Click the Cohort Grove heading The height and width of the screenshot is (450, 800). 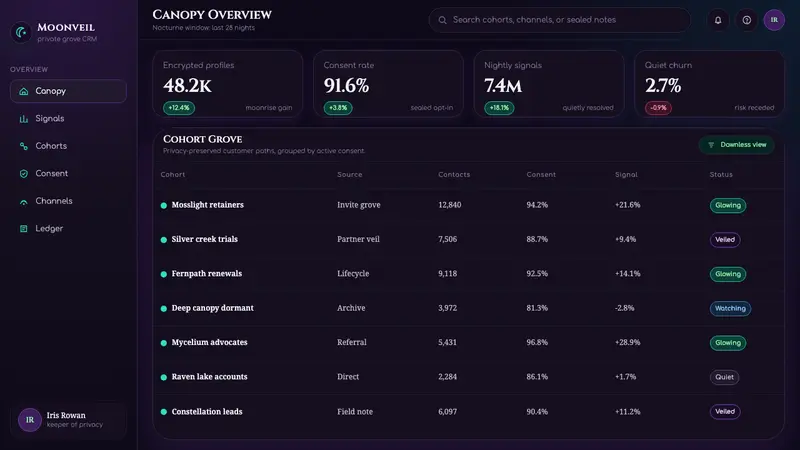click(203, 139)
